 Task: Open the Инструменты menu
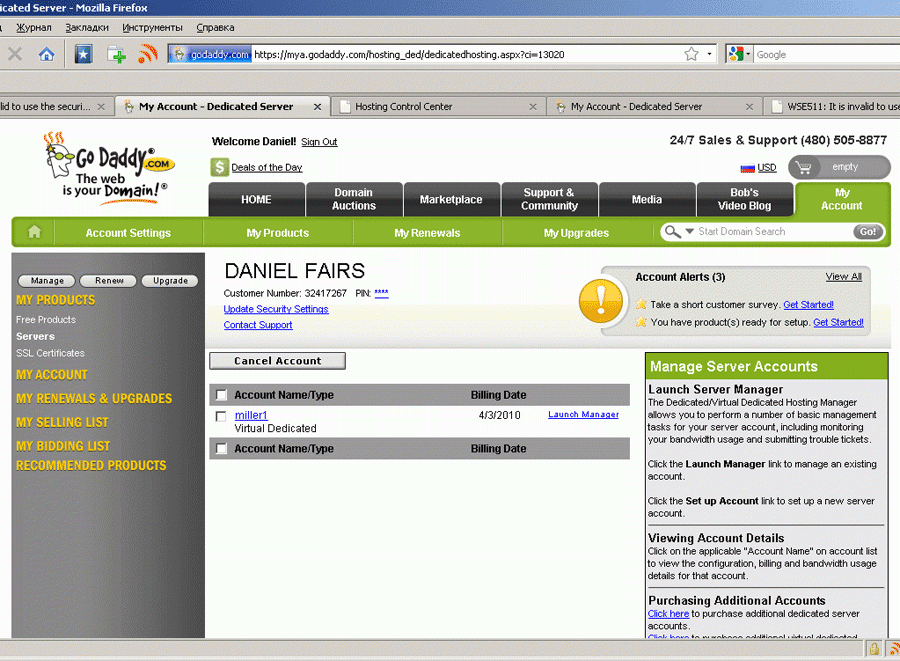tap(152, 28)
